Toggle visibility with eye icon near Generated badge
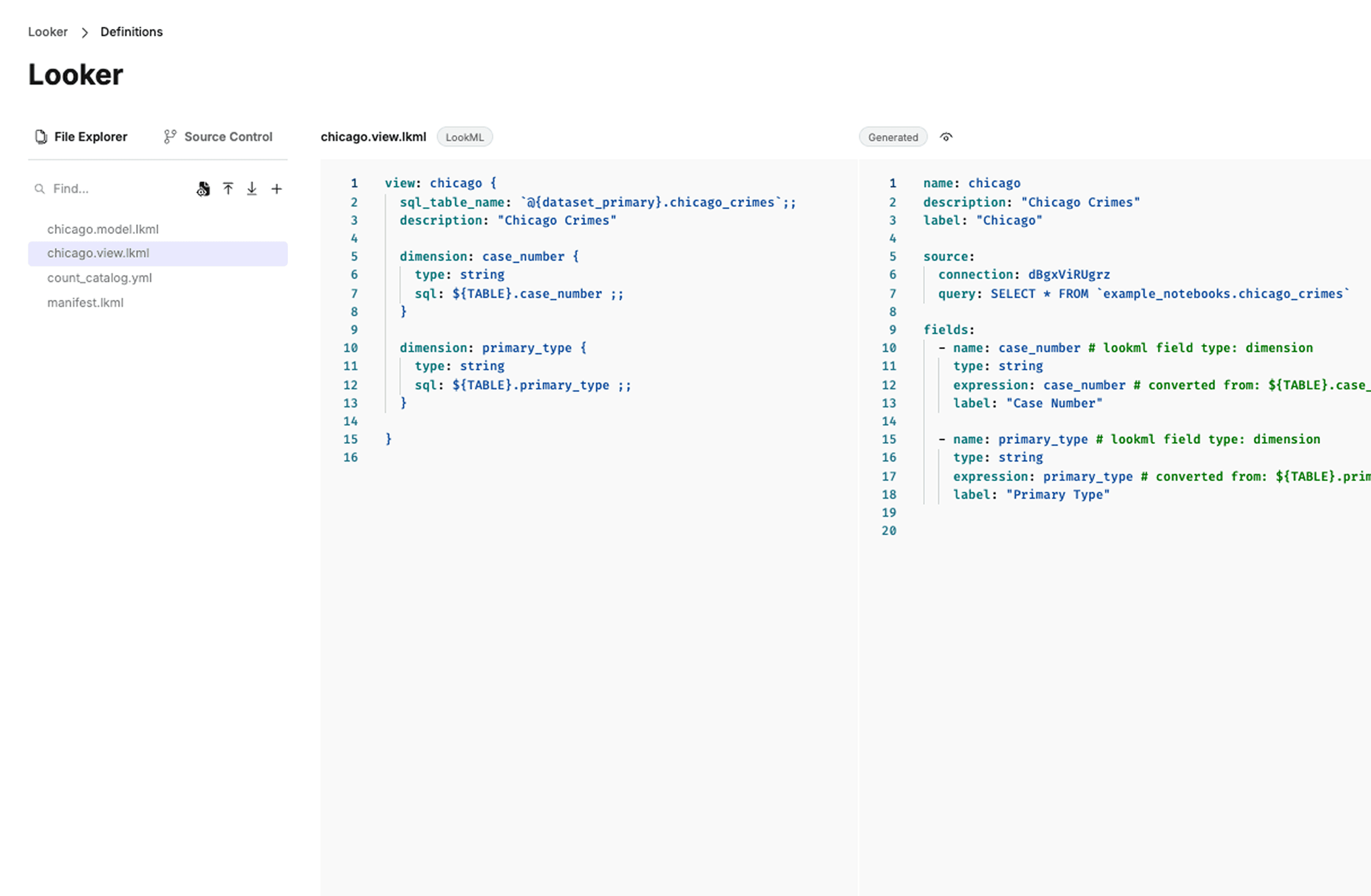This screenshot has width=1371, height=896. (x=946, y=137)
